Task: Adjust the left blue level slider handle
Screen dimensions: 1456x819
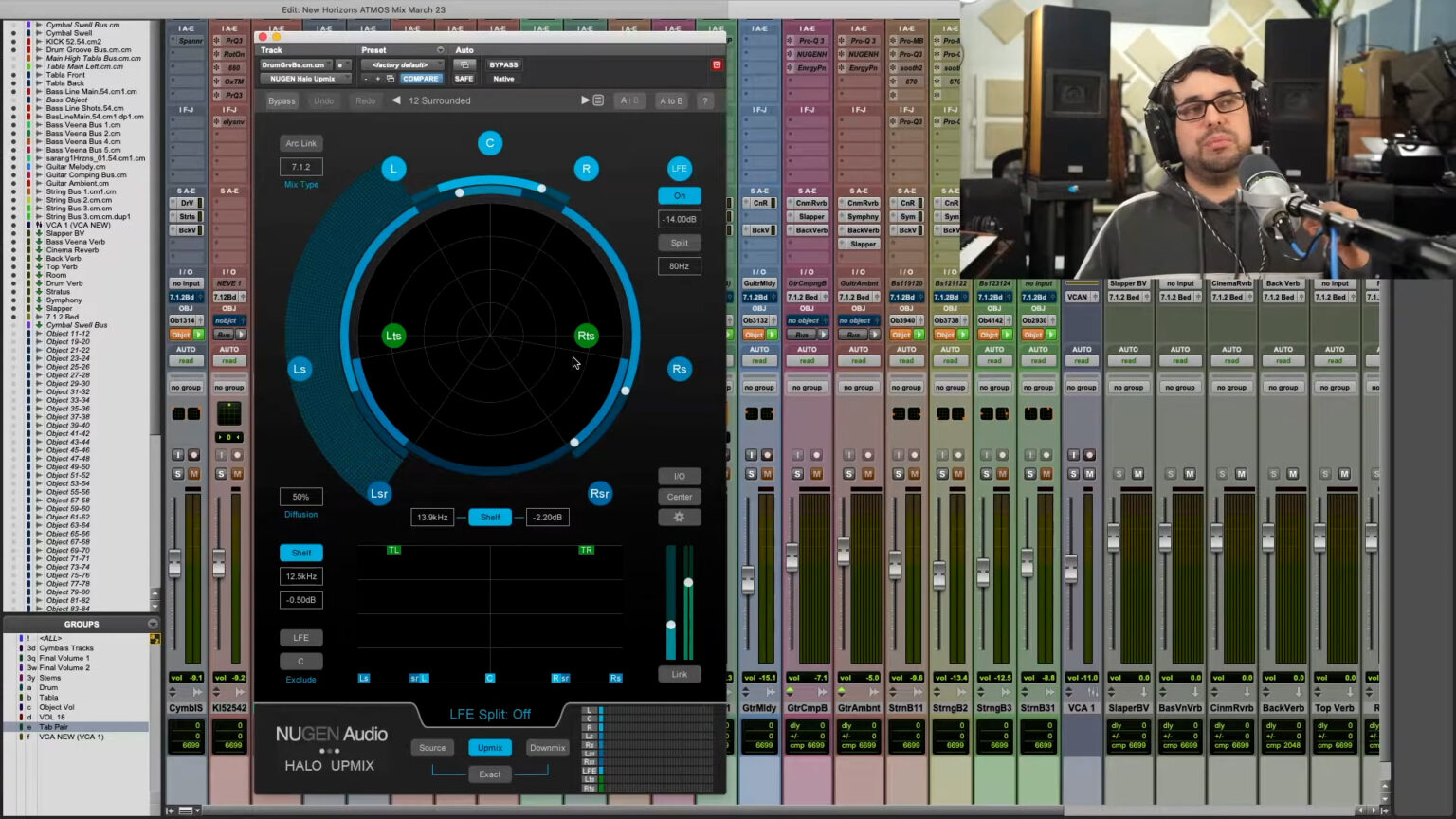Action: click(671, 625)
